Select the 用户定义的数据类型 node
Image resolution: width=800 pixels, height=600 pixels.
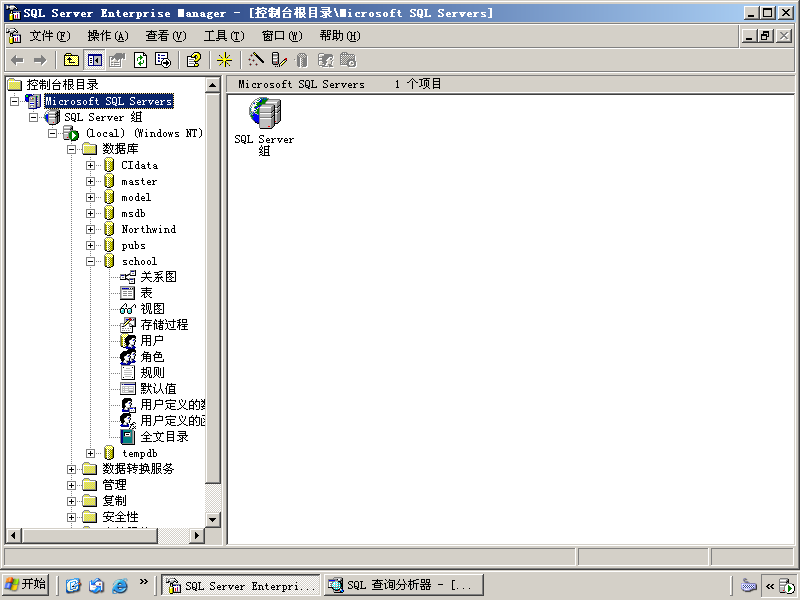[172, 405]
